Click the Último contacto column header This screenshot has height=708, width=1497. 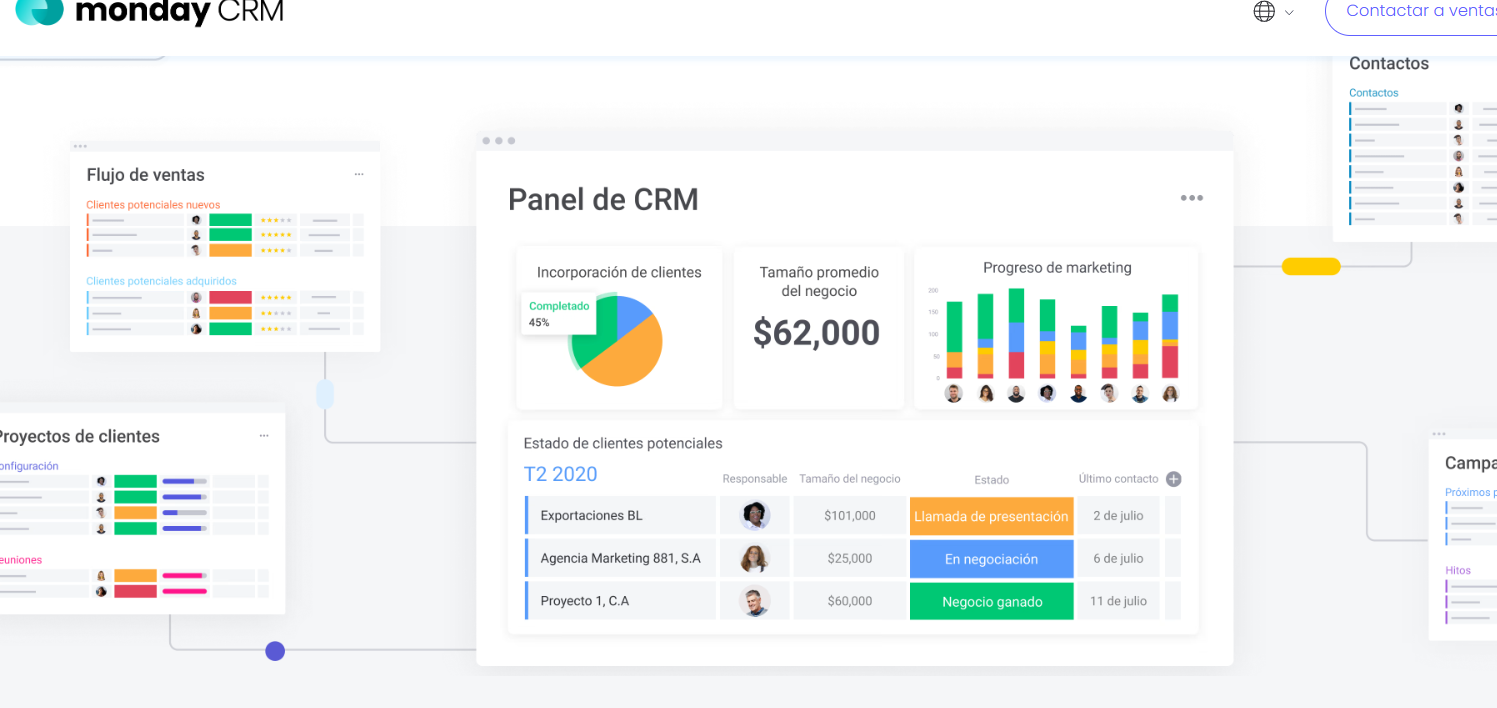pyautogui.click(x=1118, y=479)
